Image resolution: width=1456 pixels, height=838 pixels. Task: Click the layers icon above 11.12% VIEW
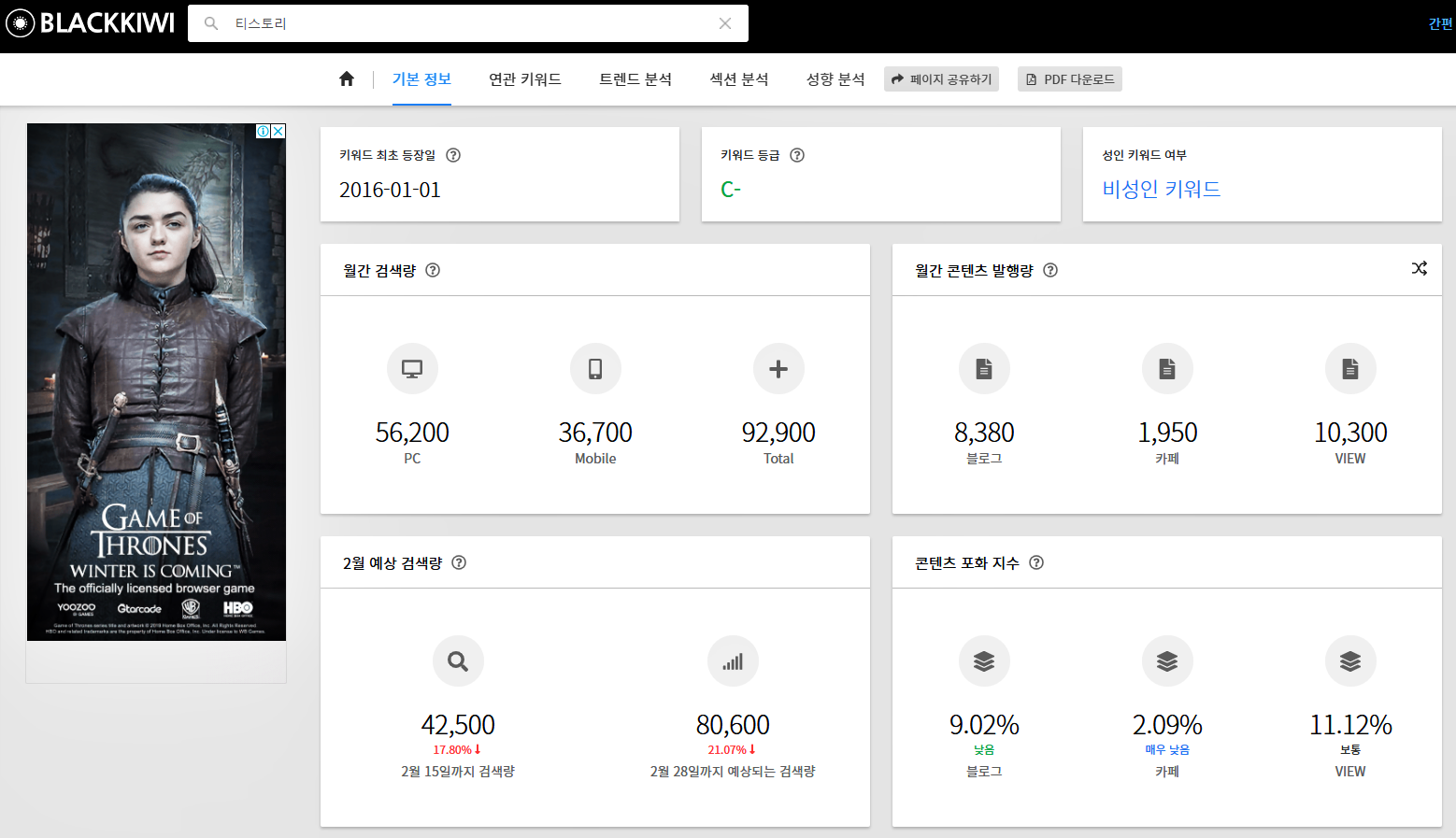pyautogui.click(x=1350, y=661)
